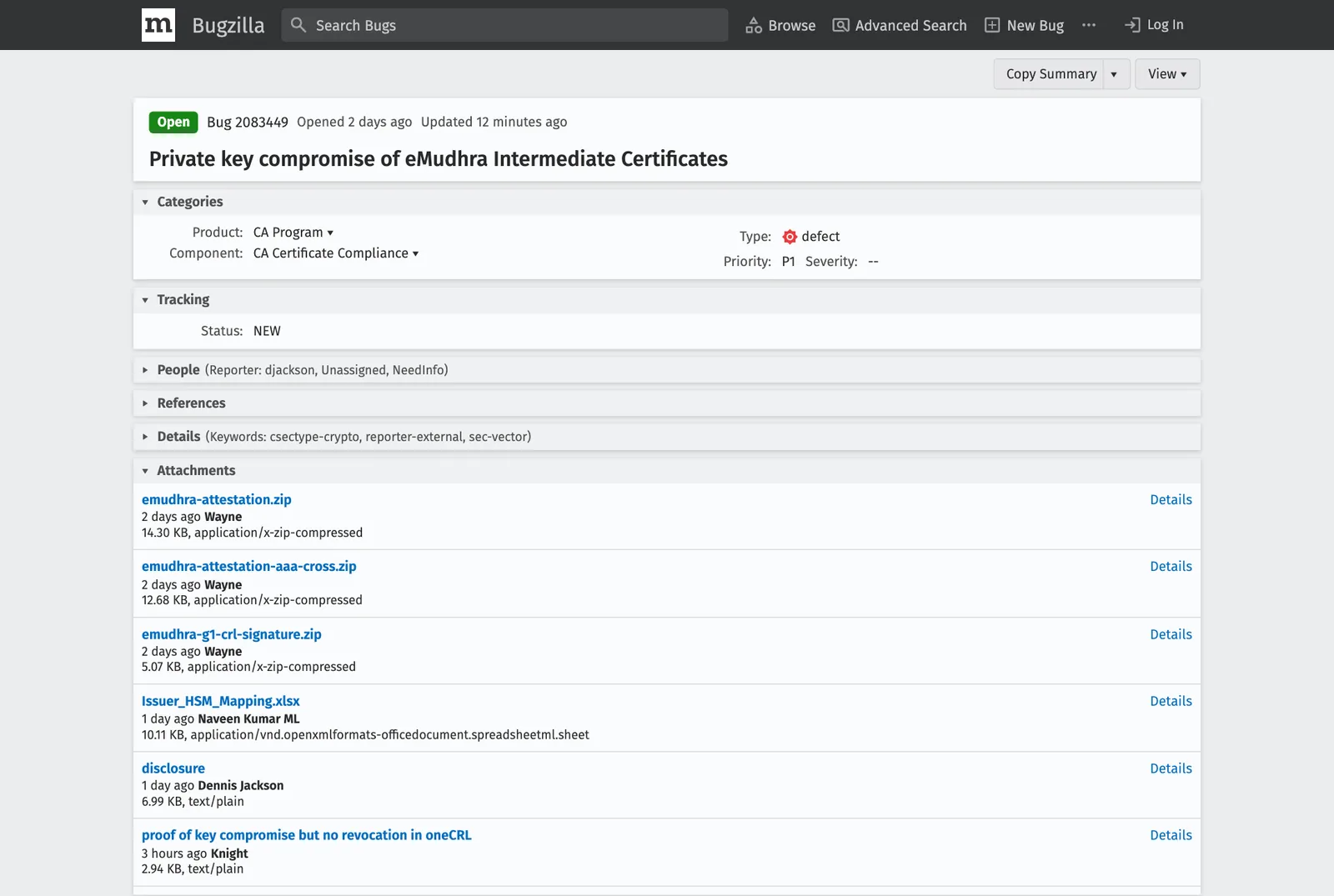Click the NEW status value

pyautogui.click(x=267, y=332)
